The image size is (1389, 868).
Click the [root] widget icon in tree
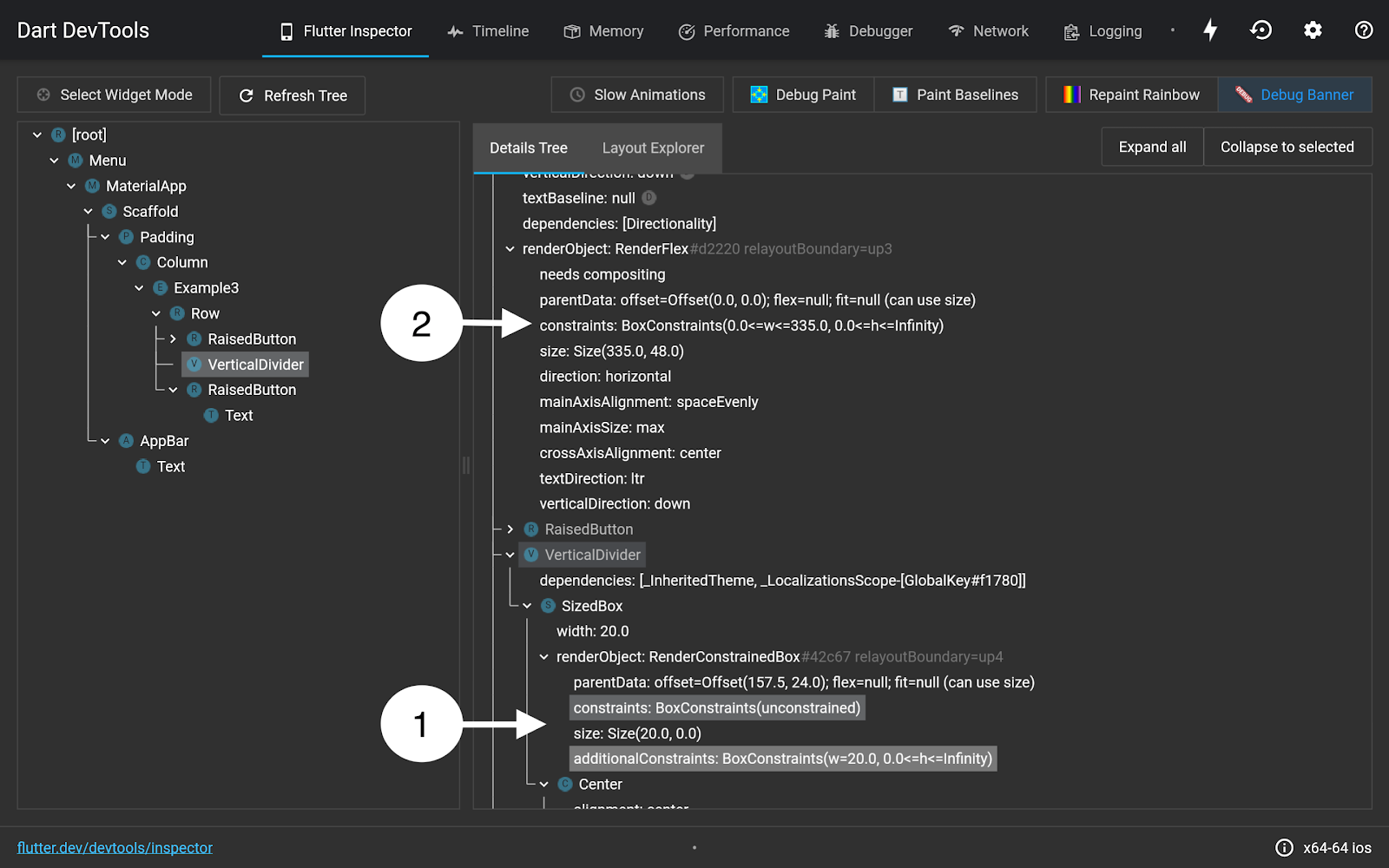pyautogui.click(x=58, y=135)
